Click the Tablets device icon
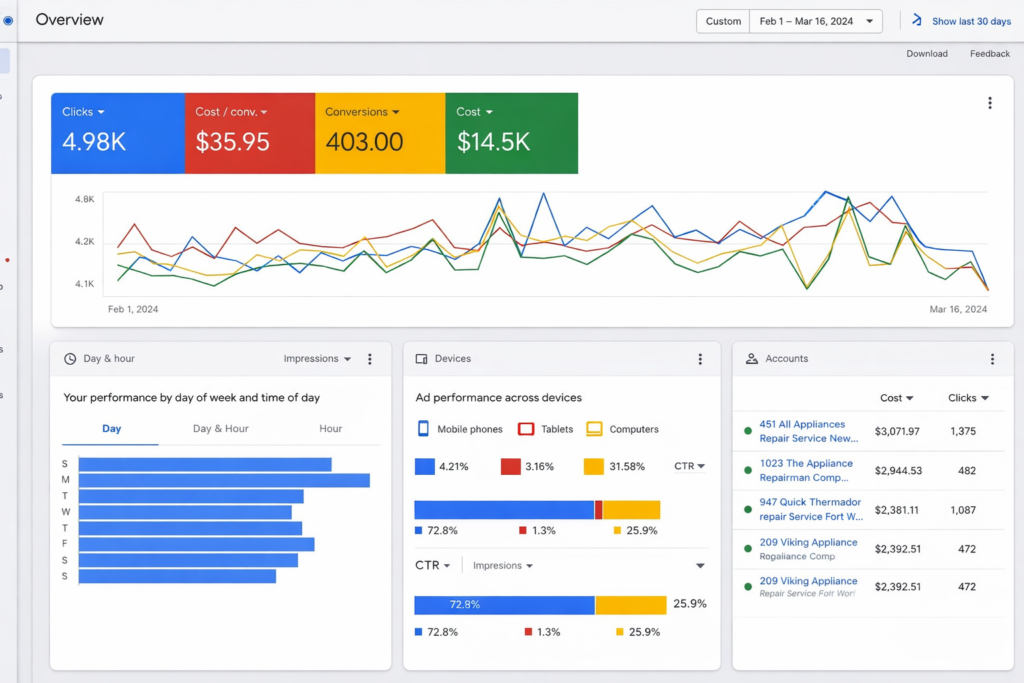Viewport: 1024px width, 683px height. [x=526, y=429]
